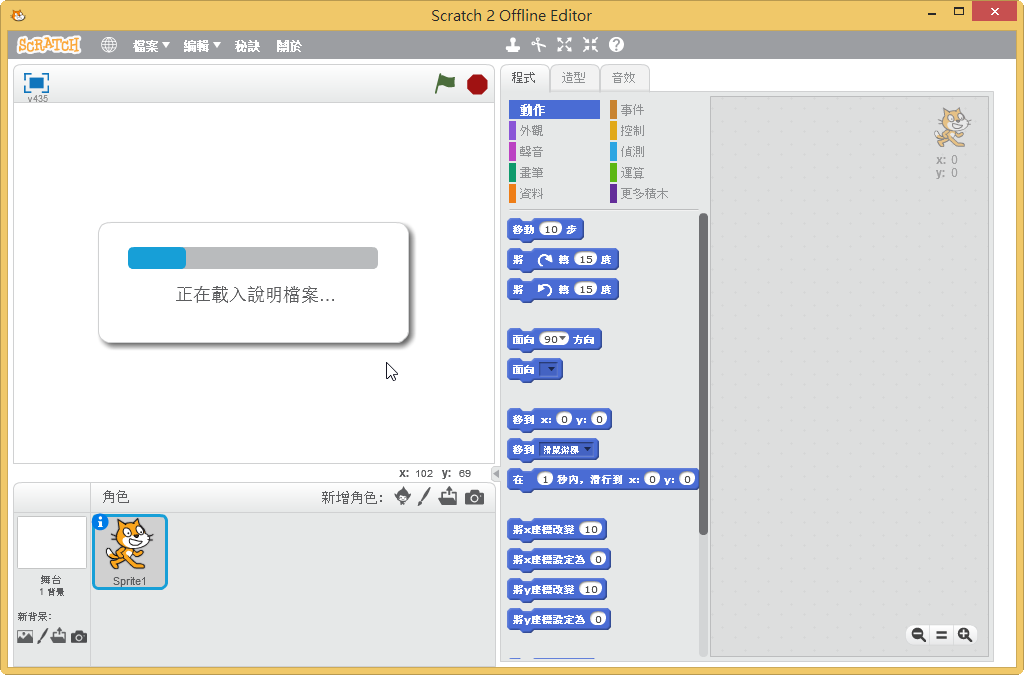Collapse the stage using the small triangle
Image resolution: width=1024 pixels, height=675 pixels.
(x=496, y=474)
